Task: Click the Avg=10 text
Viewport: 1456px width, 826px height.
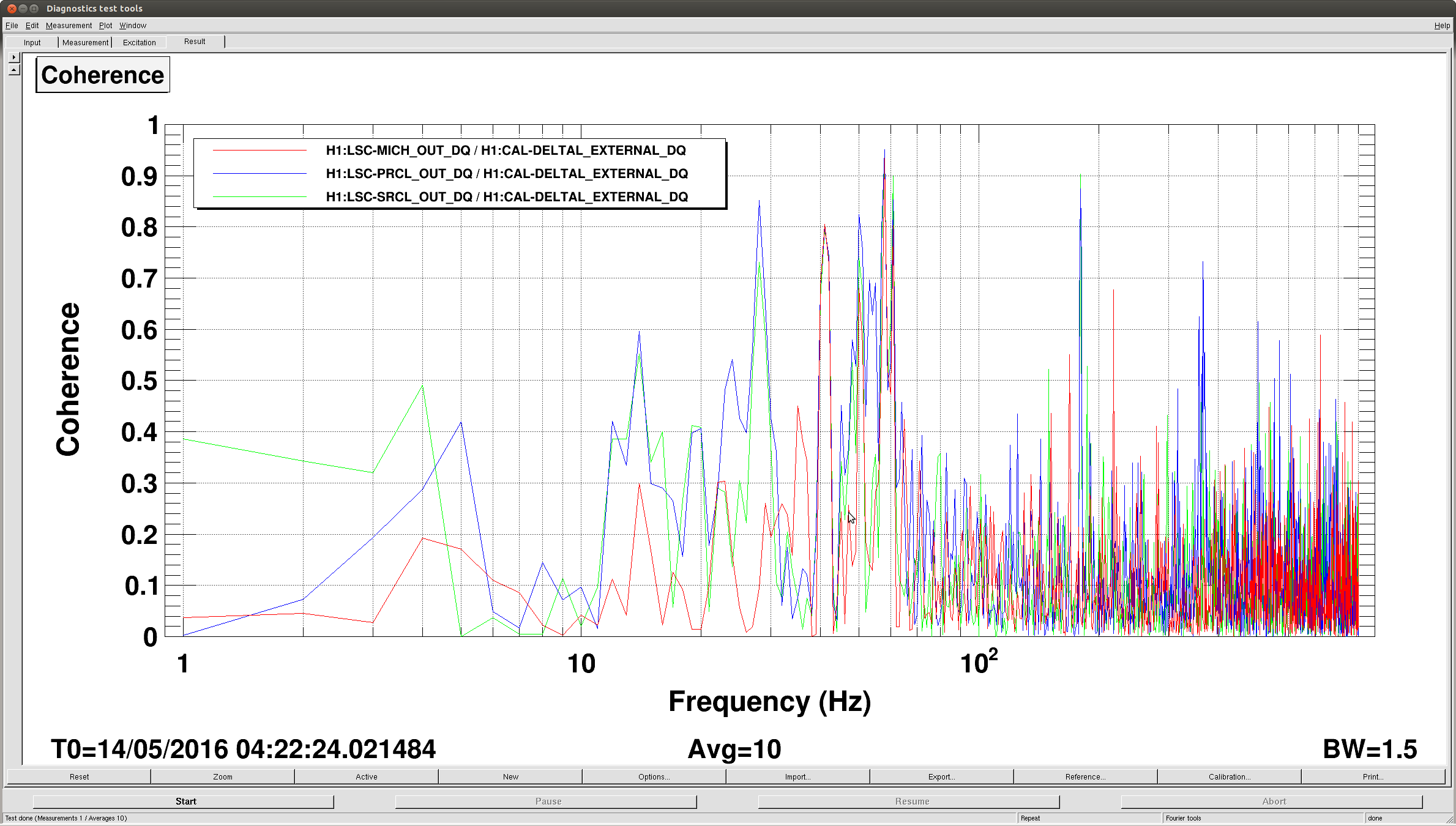Action: 734,749
